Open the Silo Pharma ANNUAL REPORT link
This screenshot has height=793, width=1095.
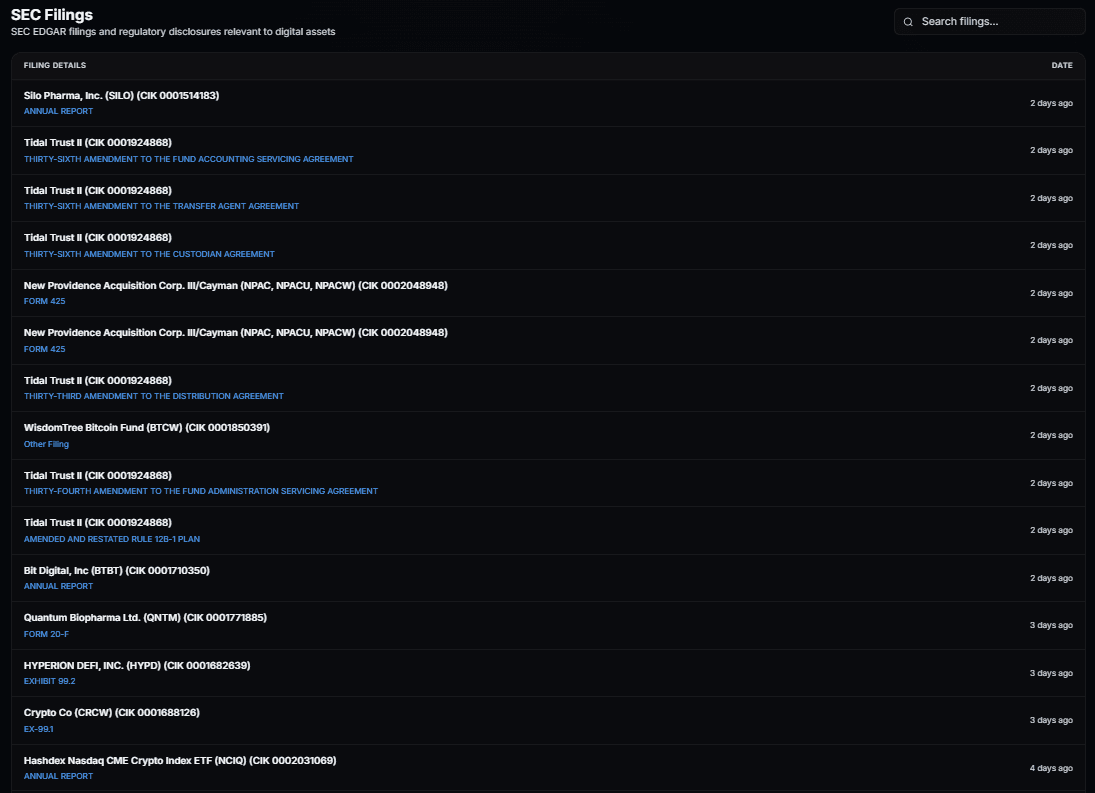pos(58,111)
